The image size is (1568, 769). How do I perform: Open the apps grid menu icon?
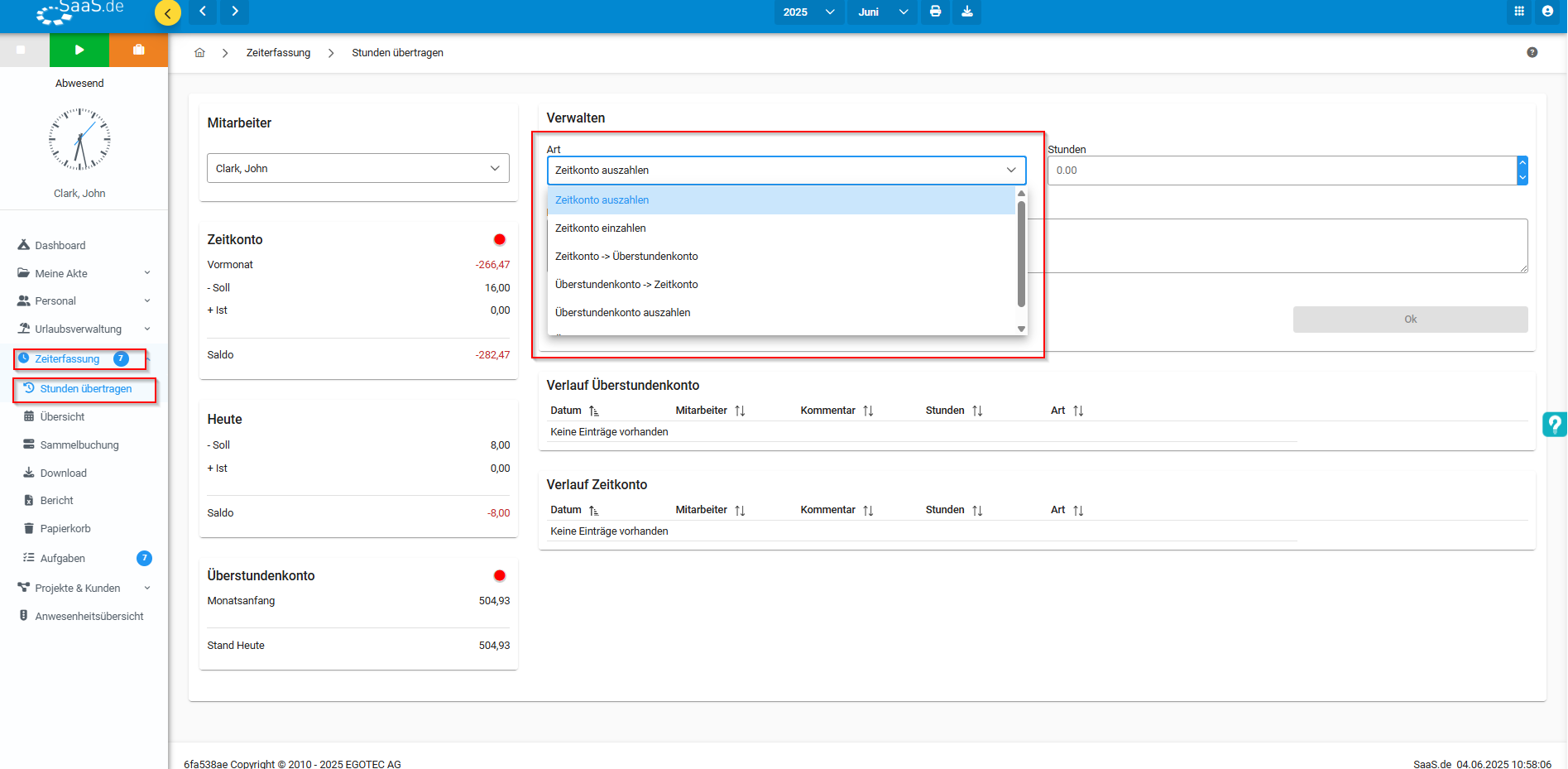1519,12
